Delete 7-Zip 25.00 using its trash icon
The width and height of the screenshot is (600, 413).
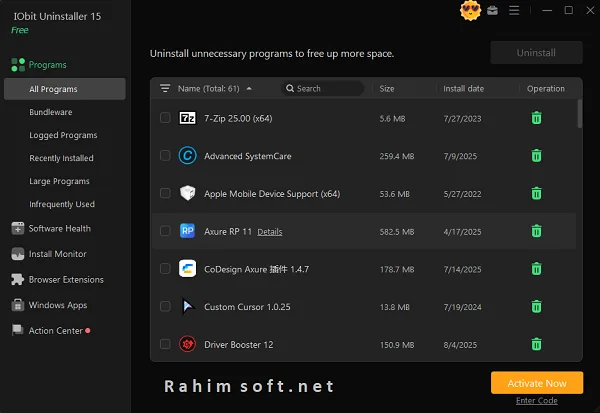pyautogui.click(x=536, y=118)
